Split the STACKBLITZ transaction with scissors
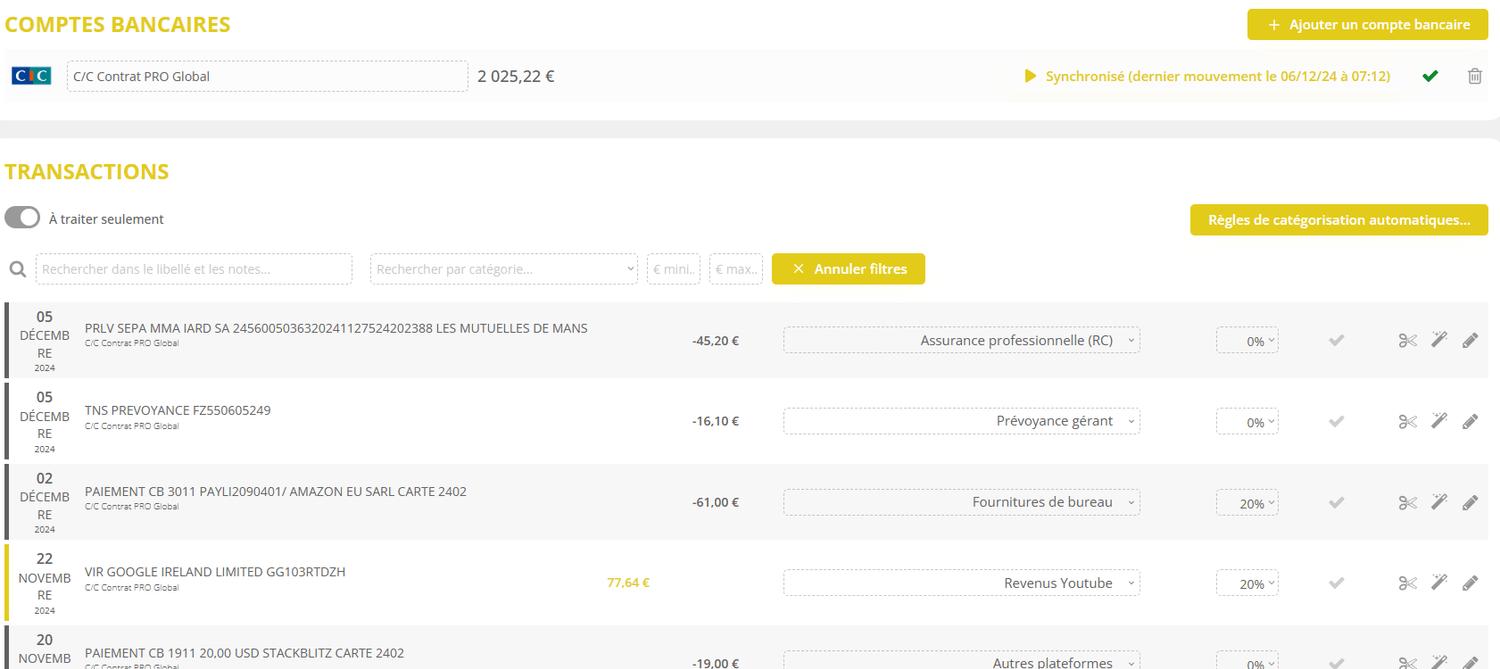1500x669 pixels. [x=1408, y=662]
